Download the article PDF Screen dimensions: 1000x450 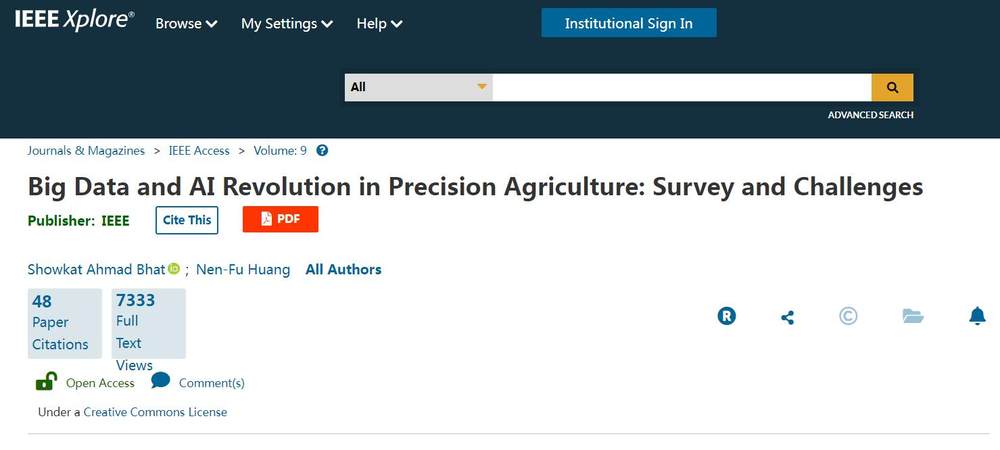pos(280,219)
